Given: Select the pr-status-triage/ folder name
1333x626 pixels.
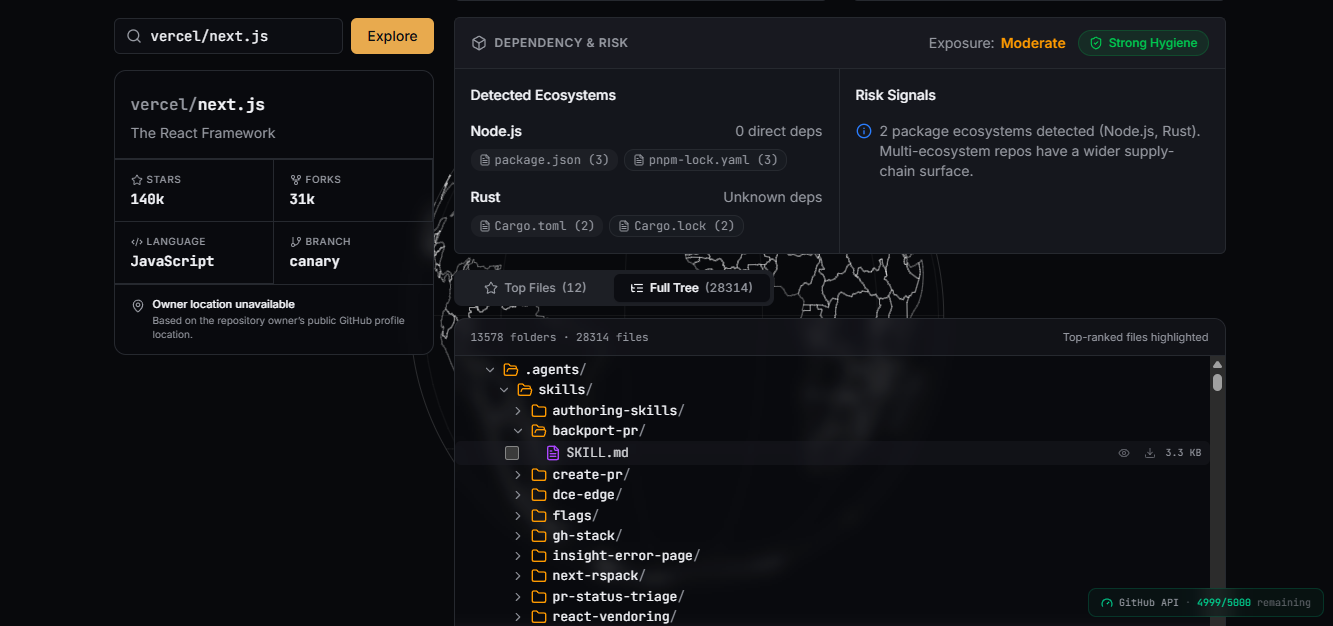Looking at the screenshot, I should 618,597.
